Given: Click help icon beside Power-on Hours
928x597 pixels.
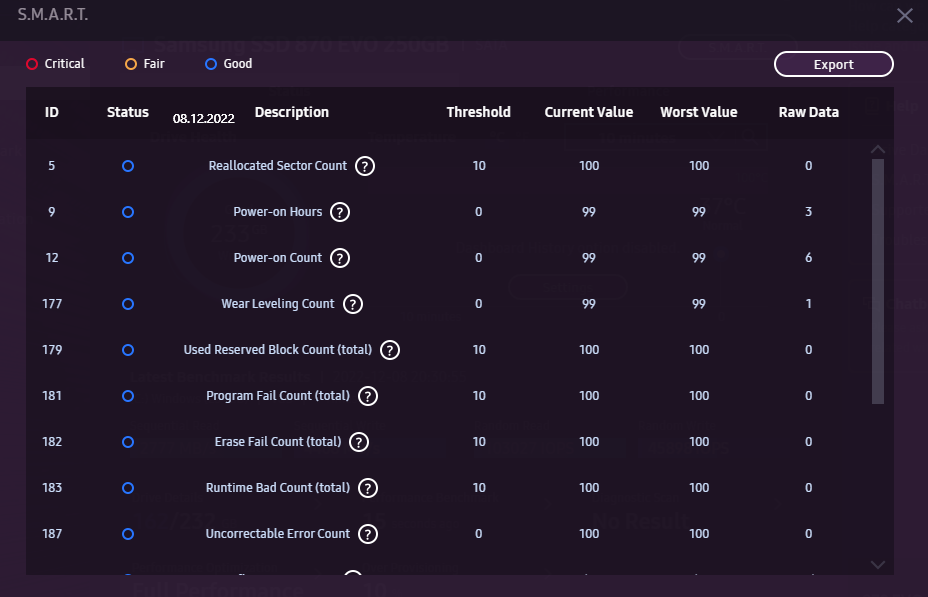Looking at the screenshot, I should click(340, 212).
